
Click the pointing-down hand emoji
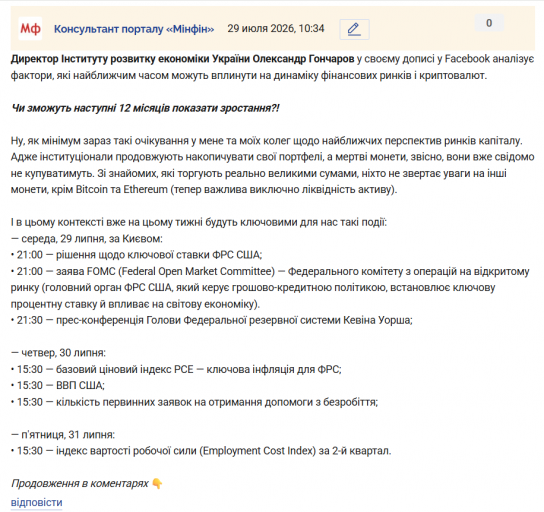coord(157,484)
